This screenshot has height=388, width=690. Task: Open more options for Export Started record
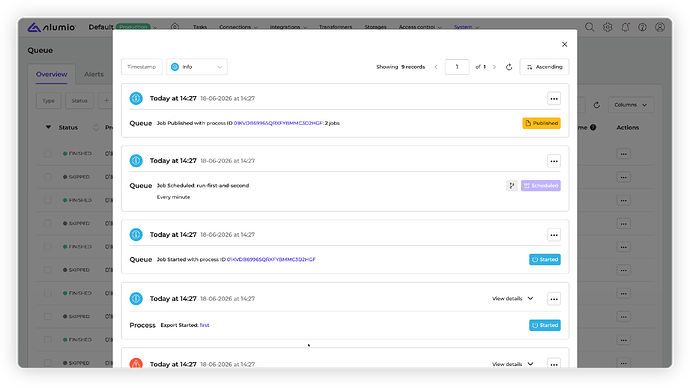tap(554, 299)
